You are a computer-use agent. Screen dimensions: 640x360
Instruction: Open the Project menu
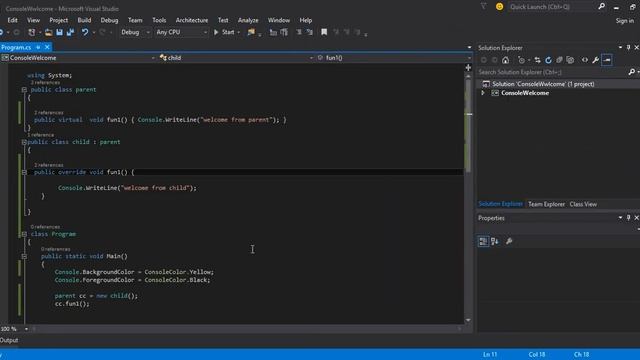tap(59, 20)
